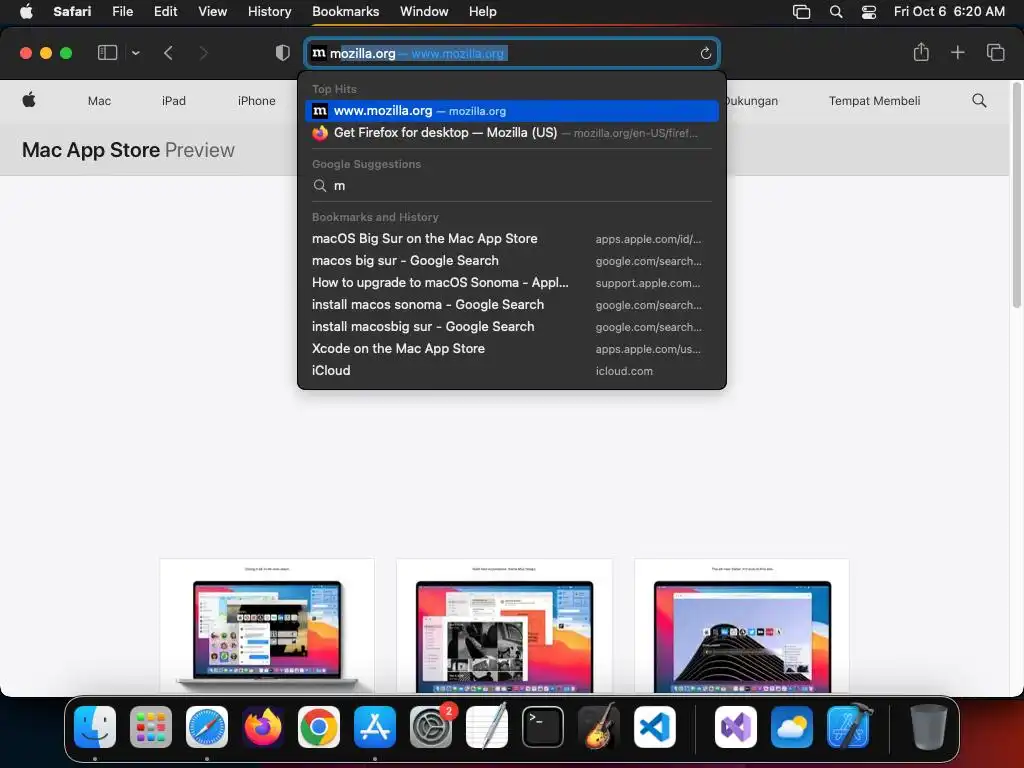
Task: Open Tempat Membeli navigation link
Action: [x=874, y=101]
